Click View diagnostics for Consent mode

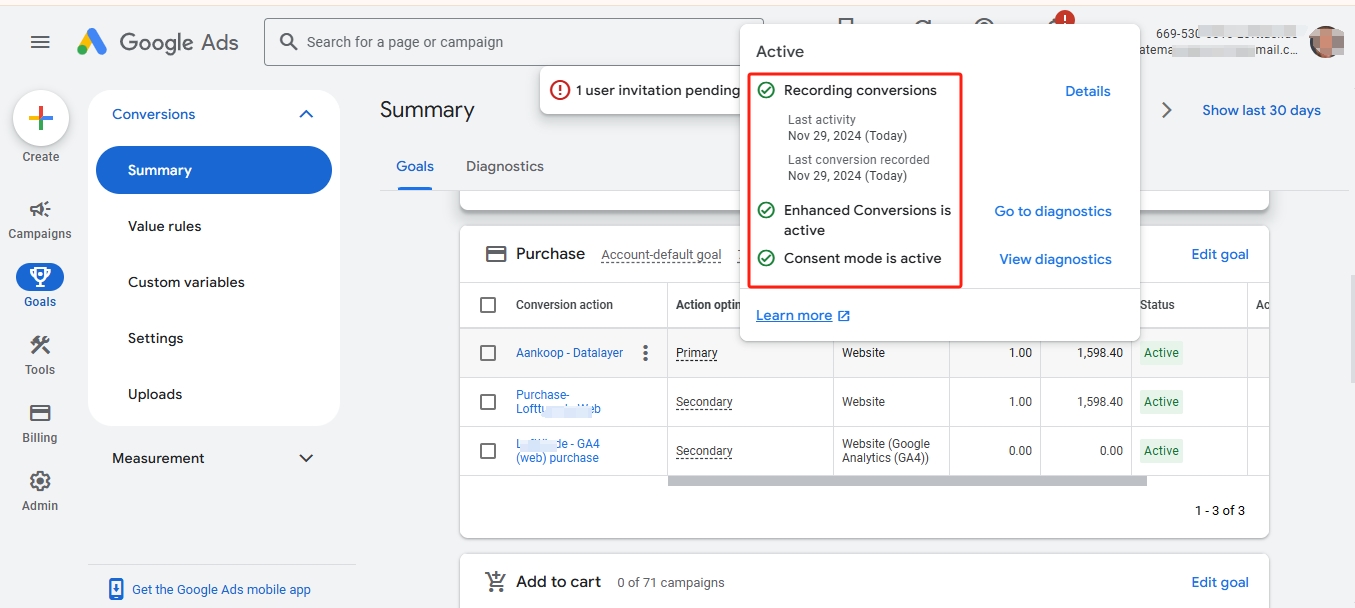[1055, 259]
